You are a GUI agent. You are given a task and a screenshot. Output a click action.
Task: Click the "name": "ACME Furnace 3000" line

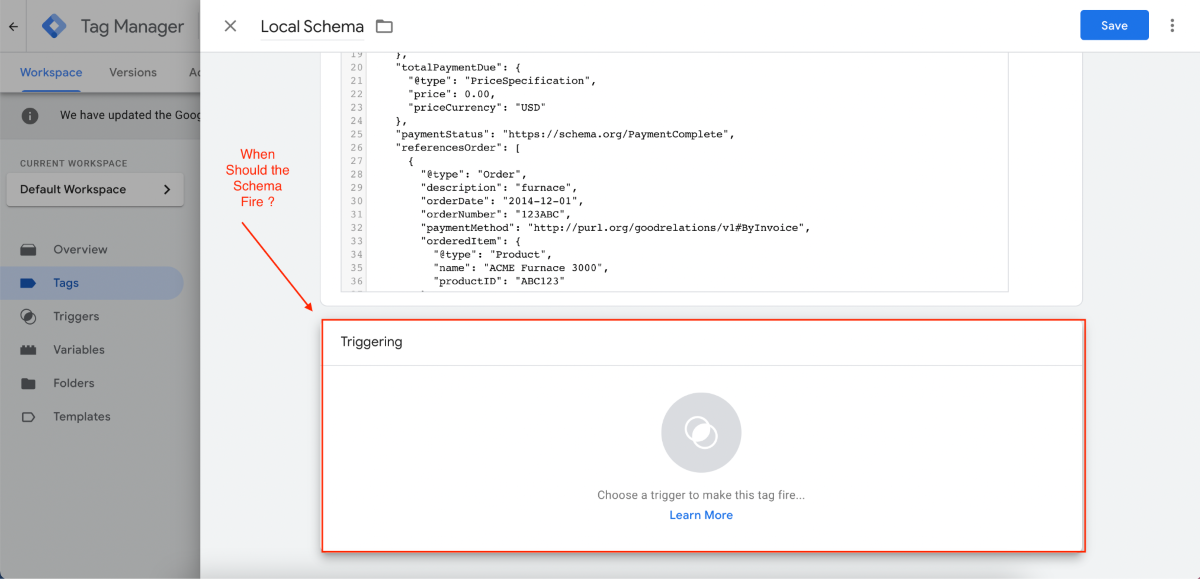[x=520, y=268]
